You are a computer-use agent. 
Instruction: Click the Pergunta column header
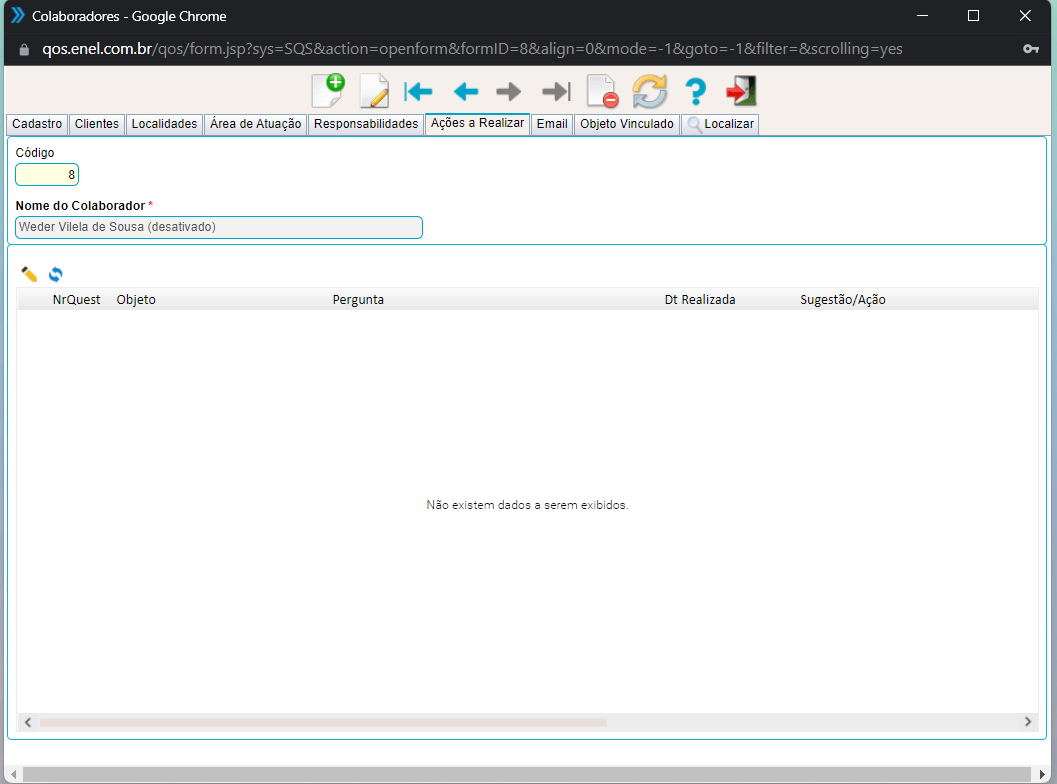pyautogui.click(x=358, y=300)
